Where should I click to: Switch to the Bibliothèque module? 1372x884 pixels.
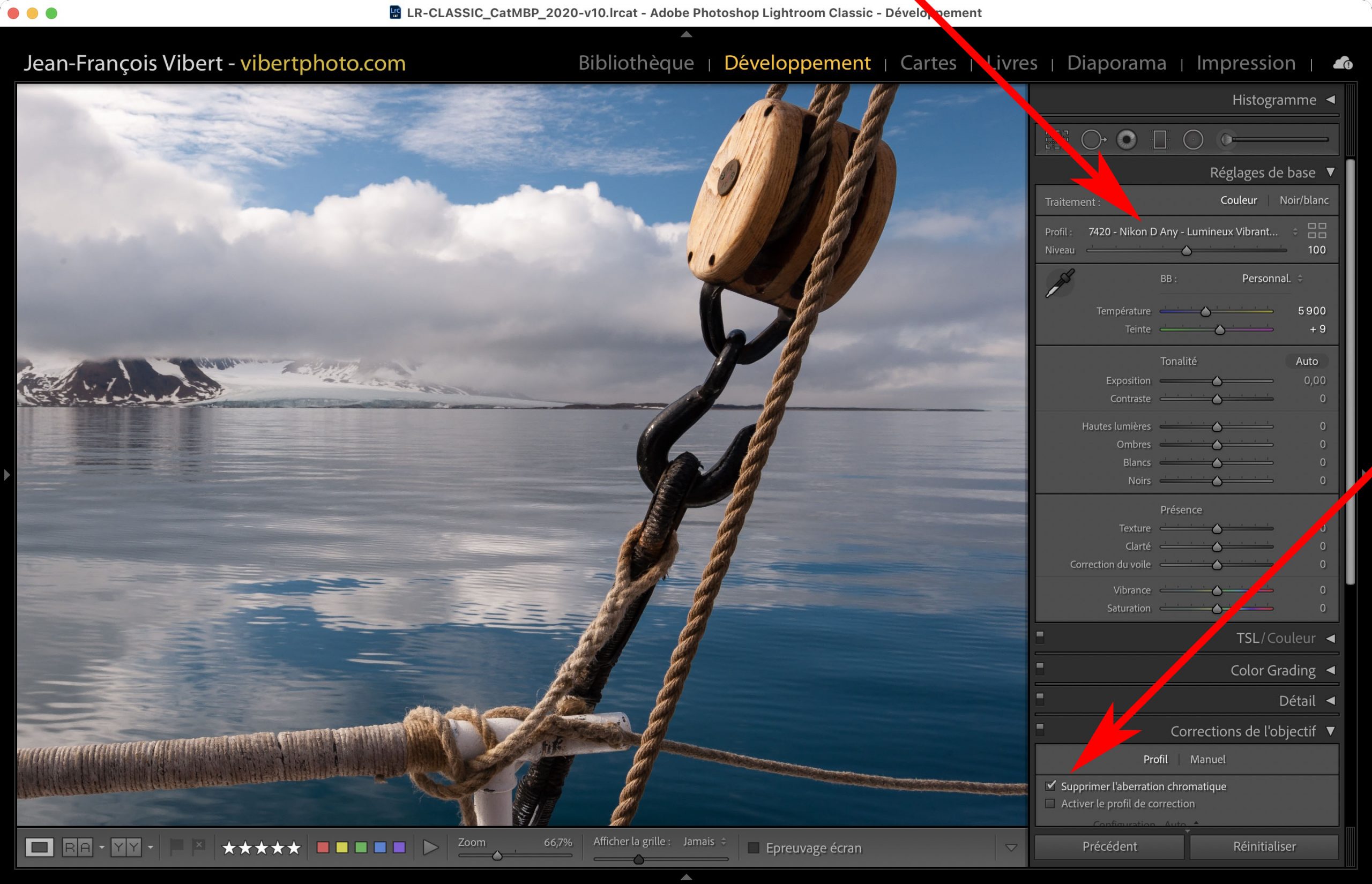pos(636,63)
